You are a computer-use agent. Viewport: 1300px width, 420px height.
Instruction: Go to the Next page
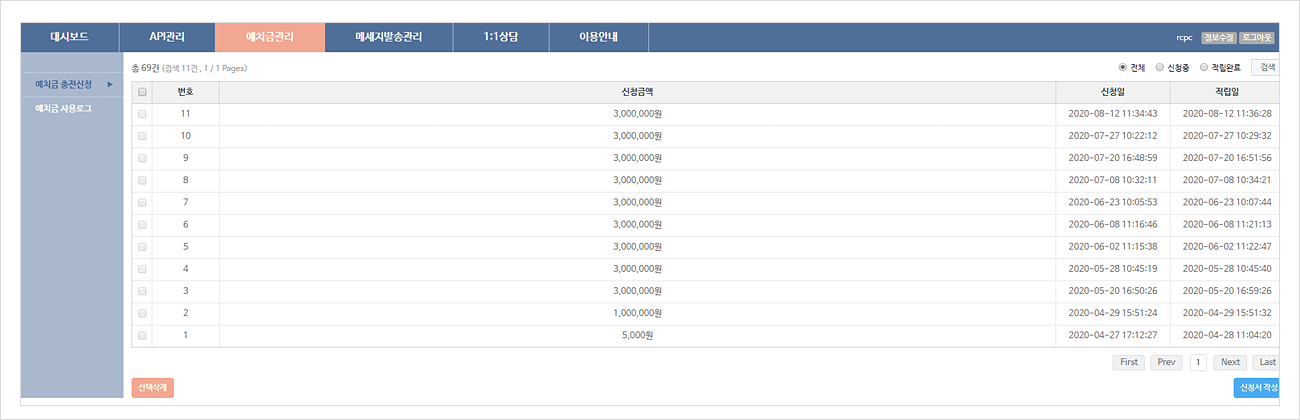[1230, 362]
